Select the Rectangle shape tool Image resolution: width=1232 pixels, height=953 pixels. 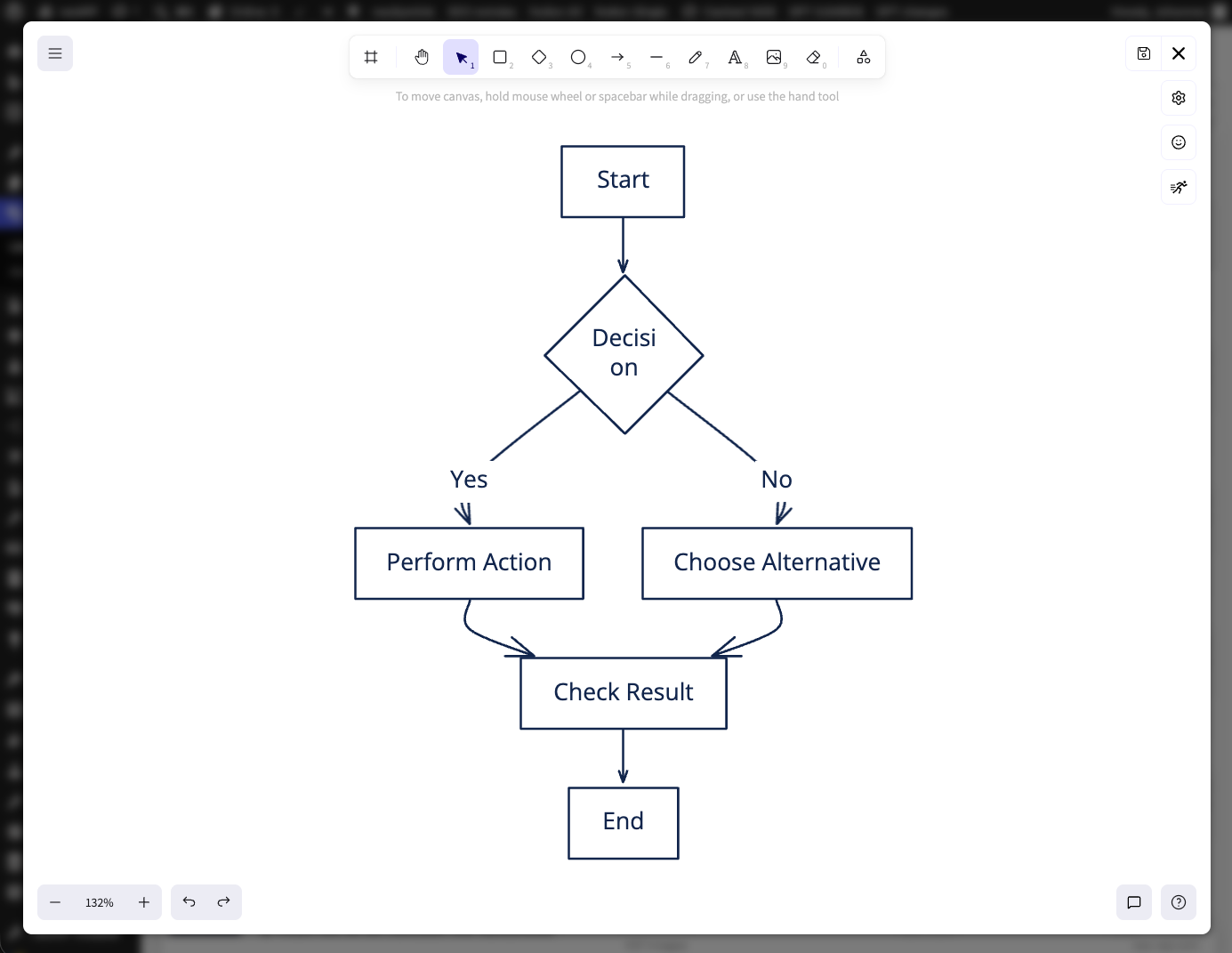coord(500,57)
